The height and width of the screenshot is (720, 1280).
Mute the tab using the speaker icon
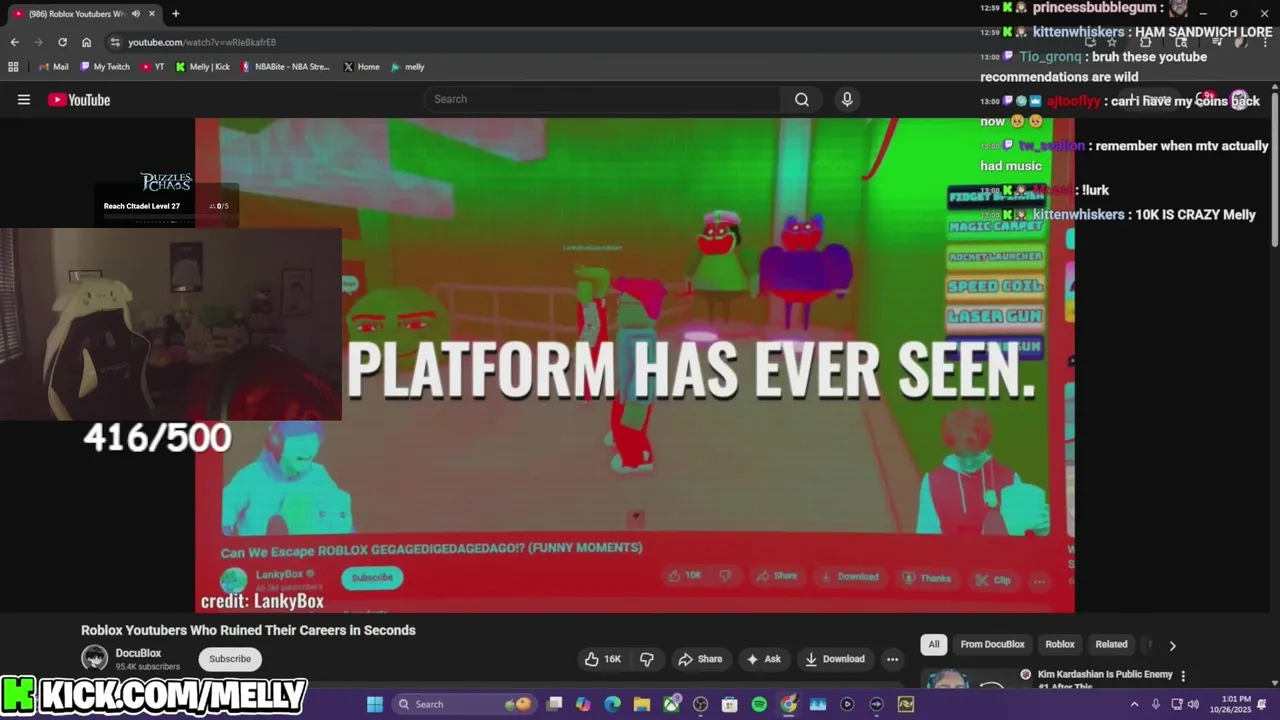[x=135, y=14]
